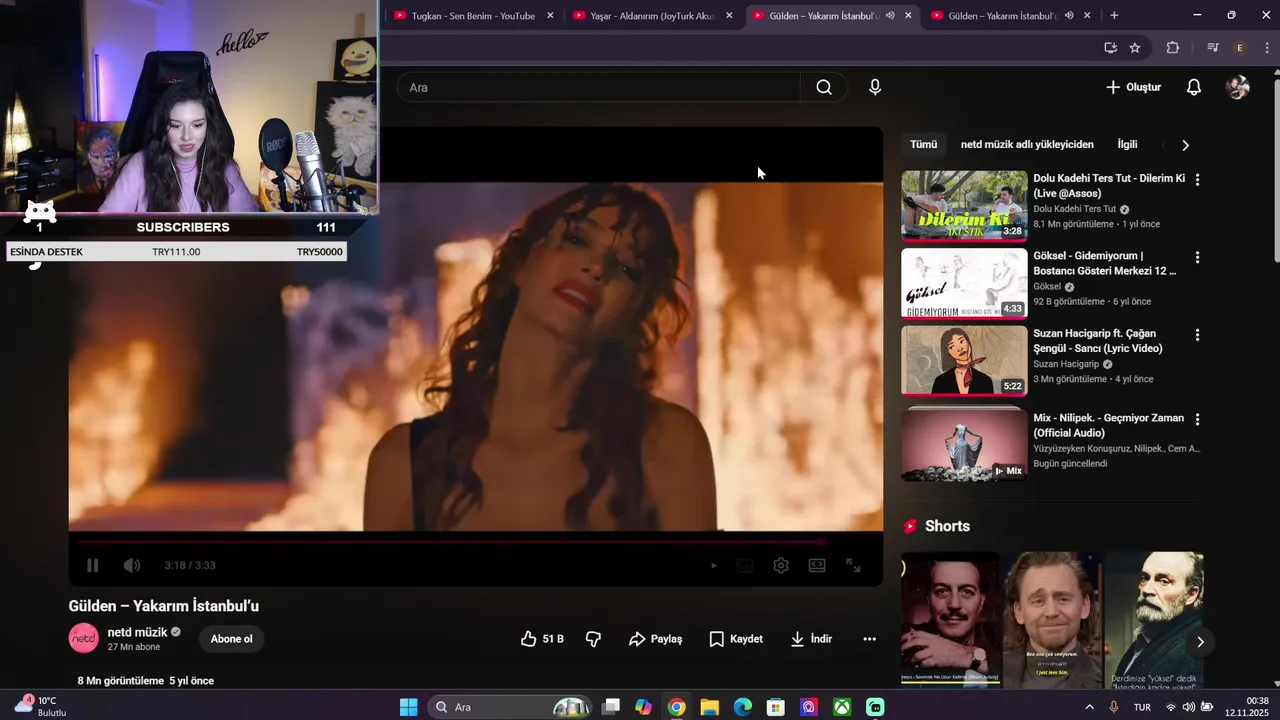
Task: Select netd müzik adlı yükleyiciden chip
Action: point(1027,144)
